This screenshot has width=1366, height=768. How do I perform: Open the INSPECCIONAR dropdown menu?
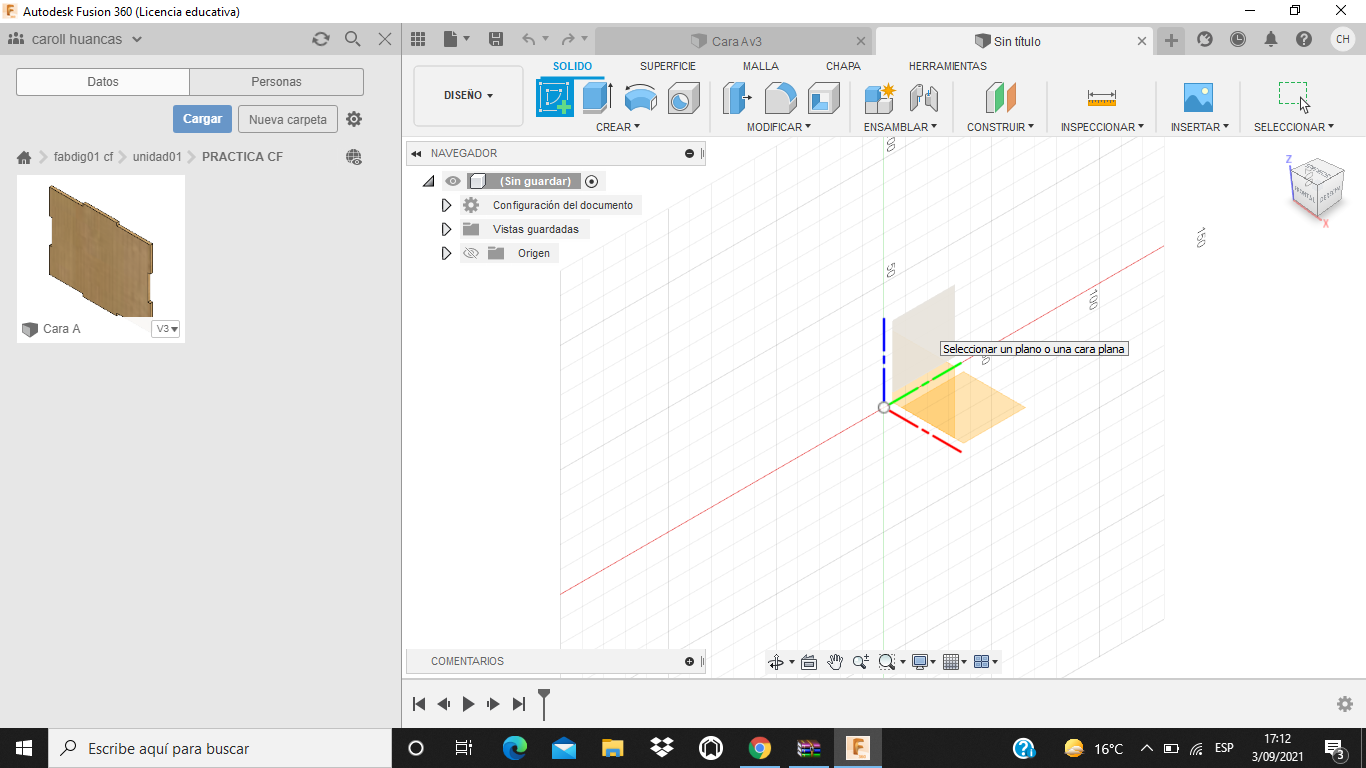pyautogui.click(x=1102, y=127)
